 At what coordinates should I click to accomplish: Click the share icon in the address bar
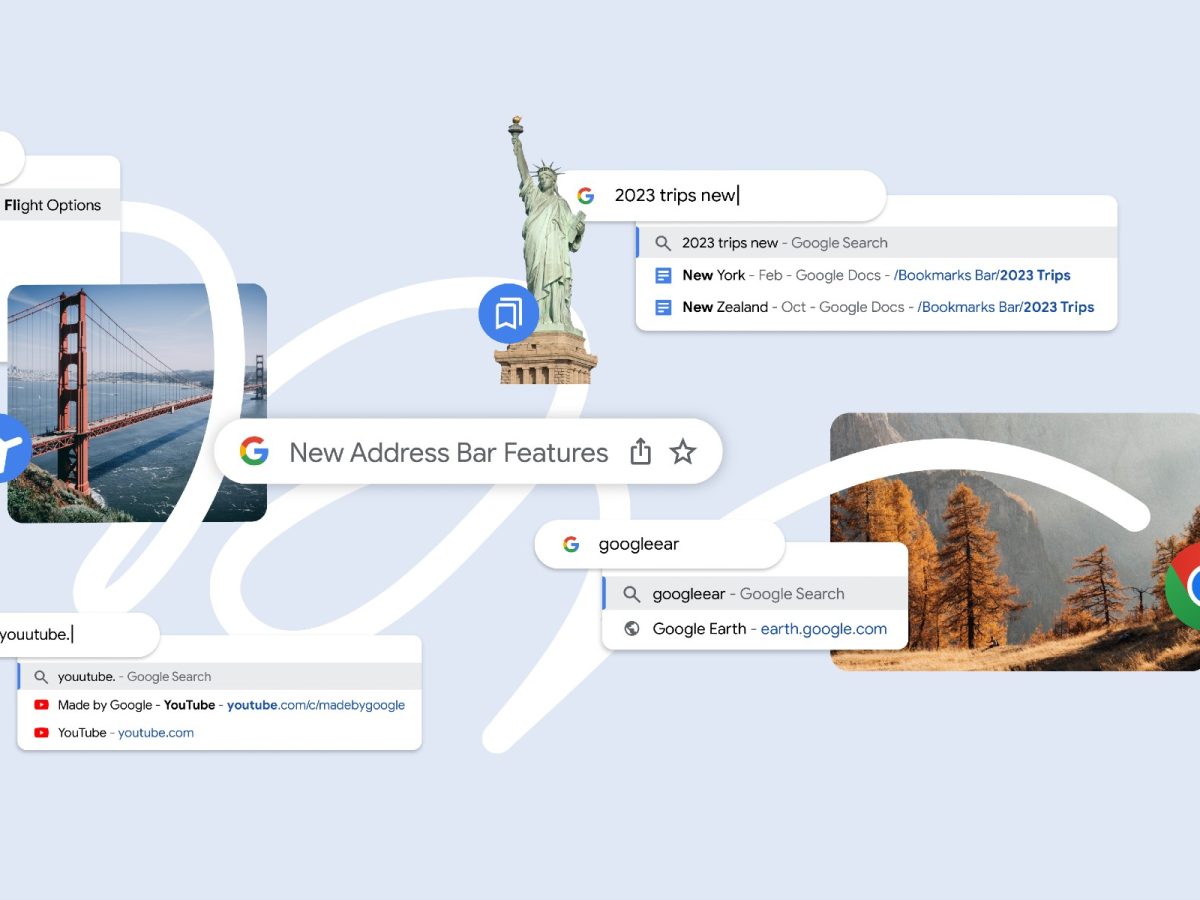tap(641, 452)
